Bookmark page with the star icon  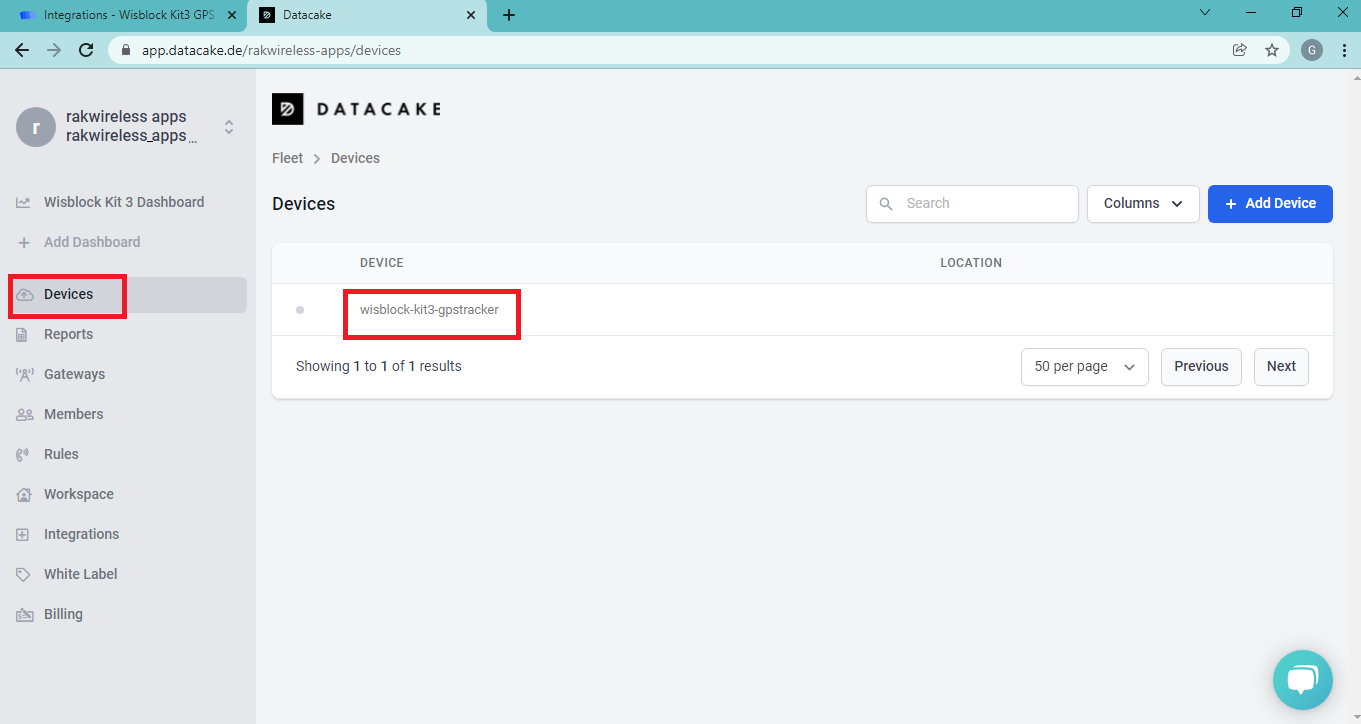point(1272,50)
